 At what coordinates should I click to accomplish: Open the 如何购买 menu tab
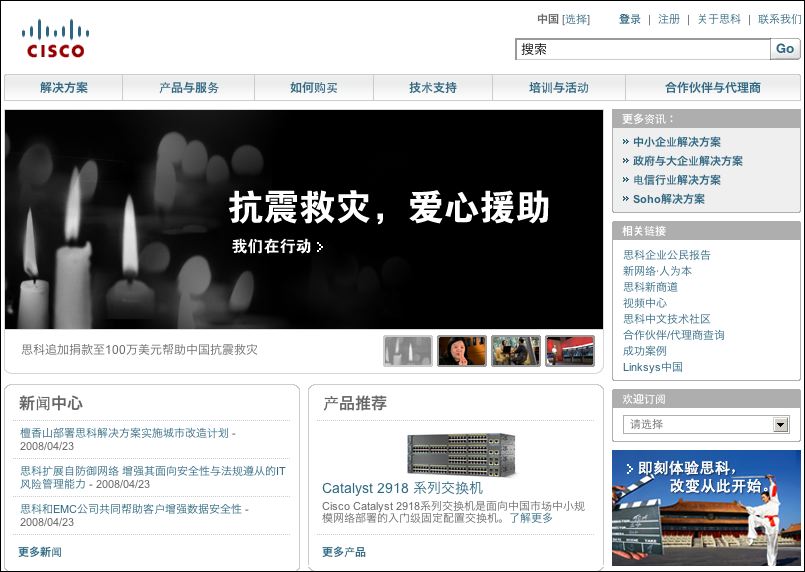(x=314, y=88)
